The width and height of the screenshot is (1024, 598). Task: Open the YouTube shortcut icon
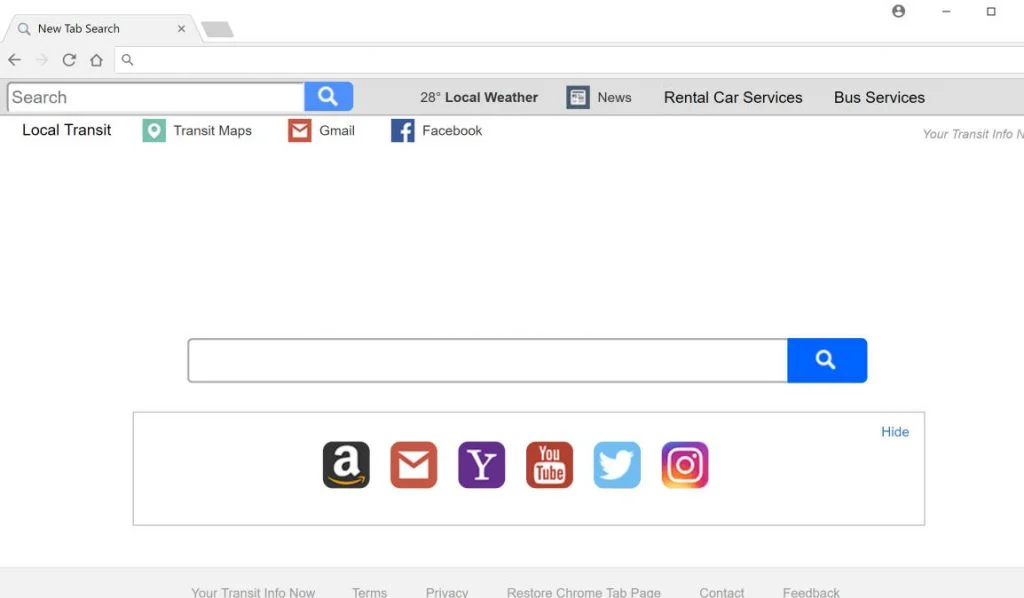549,465
